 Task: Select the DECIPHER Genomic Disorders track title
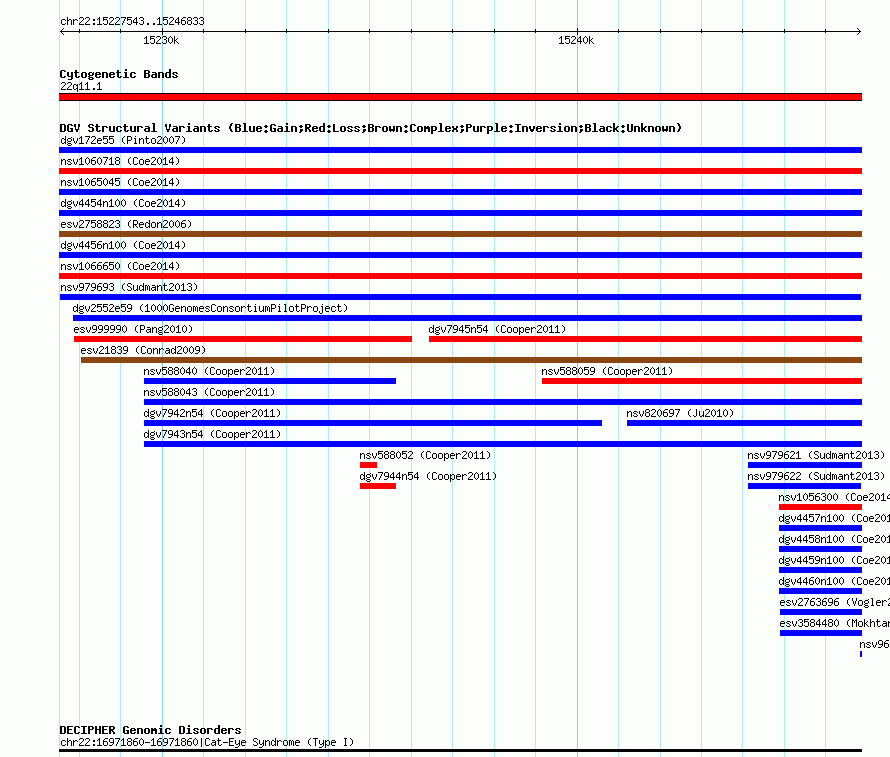pyautogui.click(x=150, y=730)
